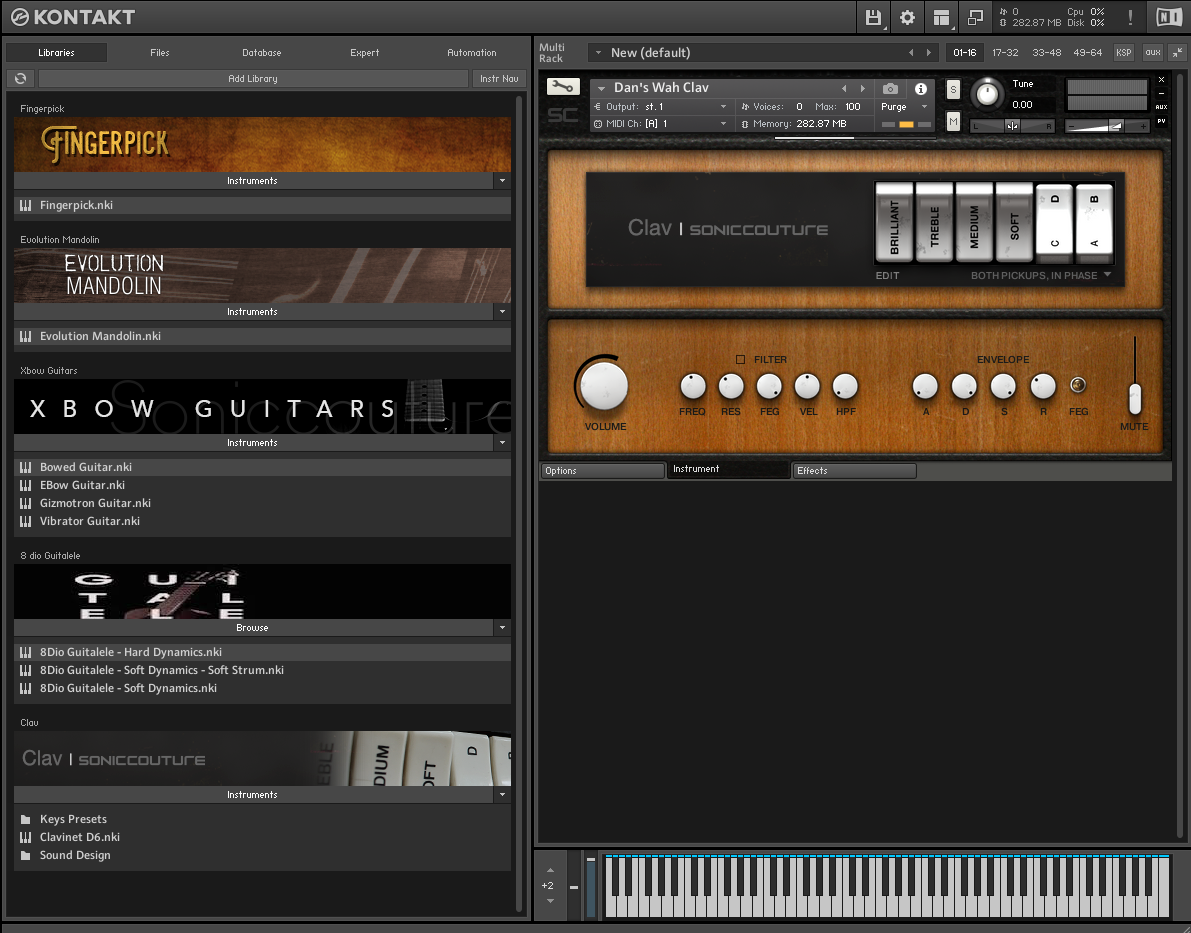Viewport: 1191px width, 933px height.
Task: Load previous instrument for Dan's Wah Clav
Action: (x=844, y=88)
